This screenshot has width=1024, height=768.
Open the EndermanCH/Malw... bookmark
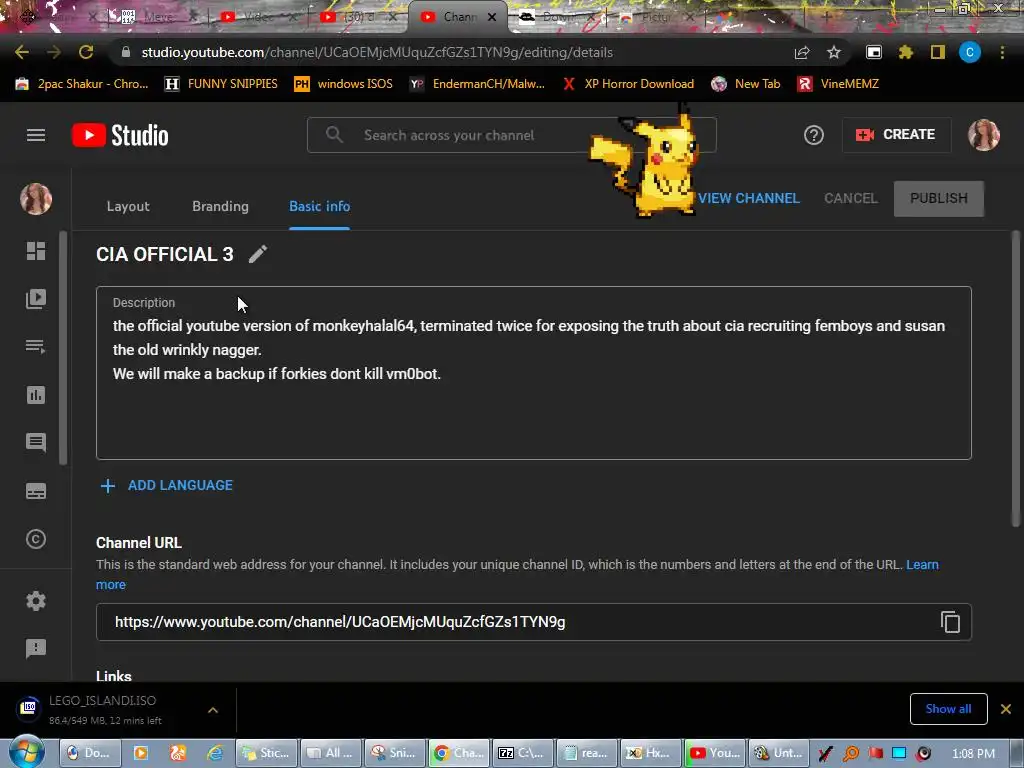point(477,84)
